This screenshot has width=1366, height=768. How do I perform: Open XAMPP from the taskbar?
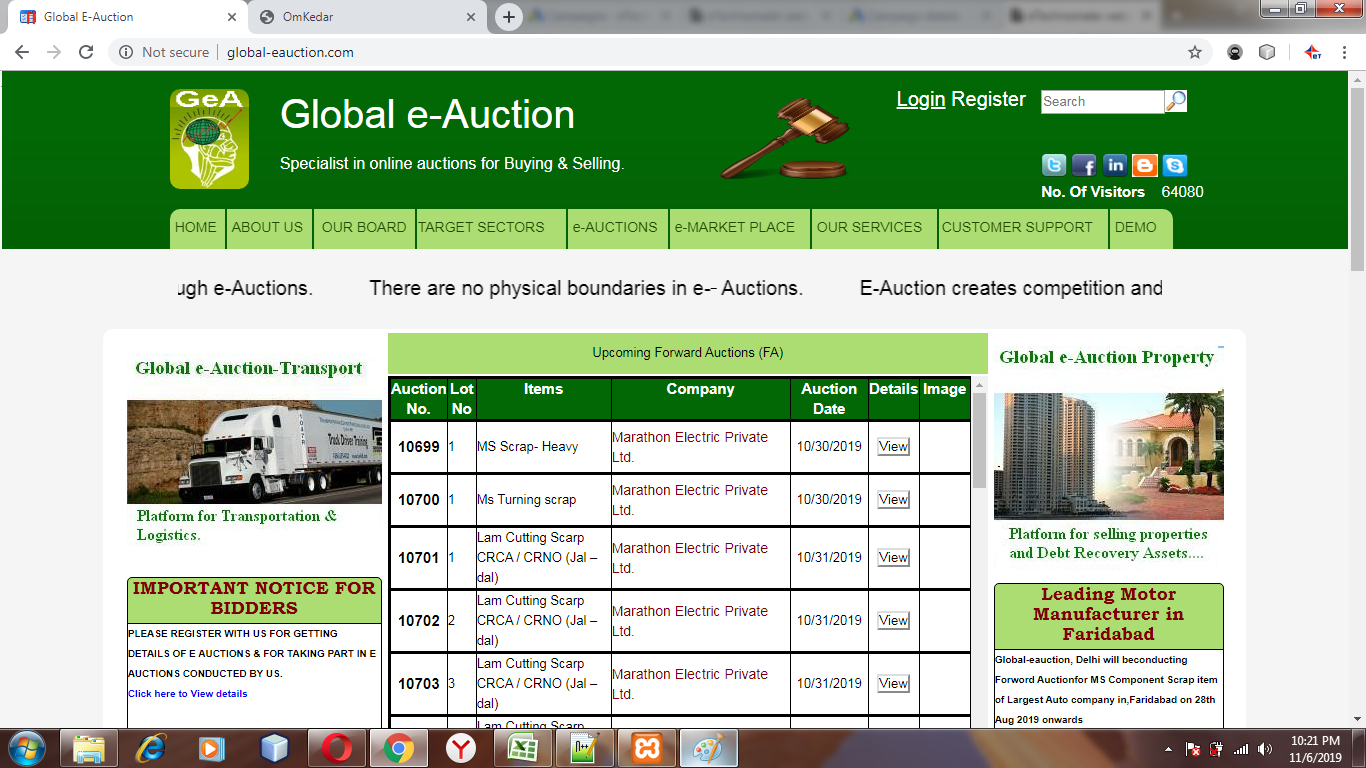[x=647, y=748]
